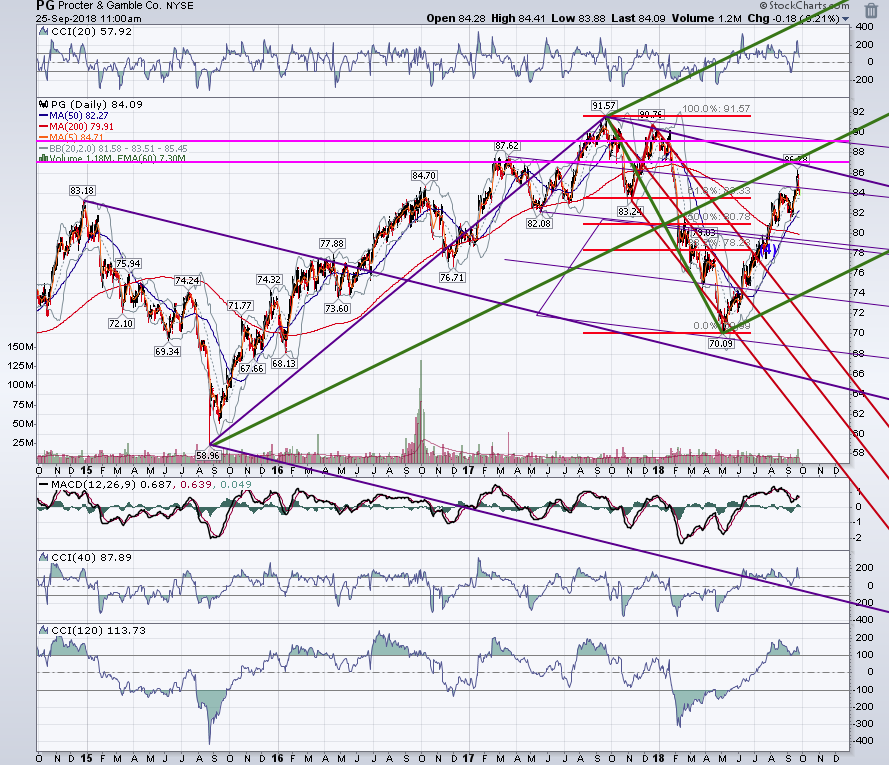Click the 77.88 price label
889x765 pixels.
coord(332,244)
